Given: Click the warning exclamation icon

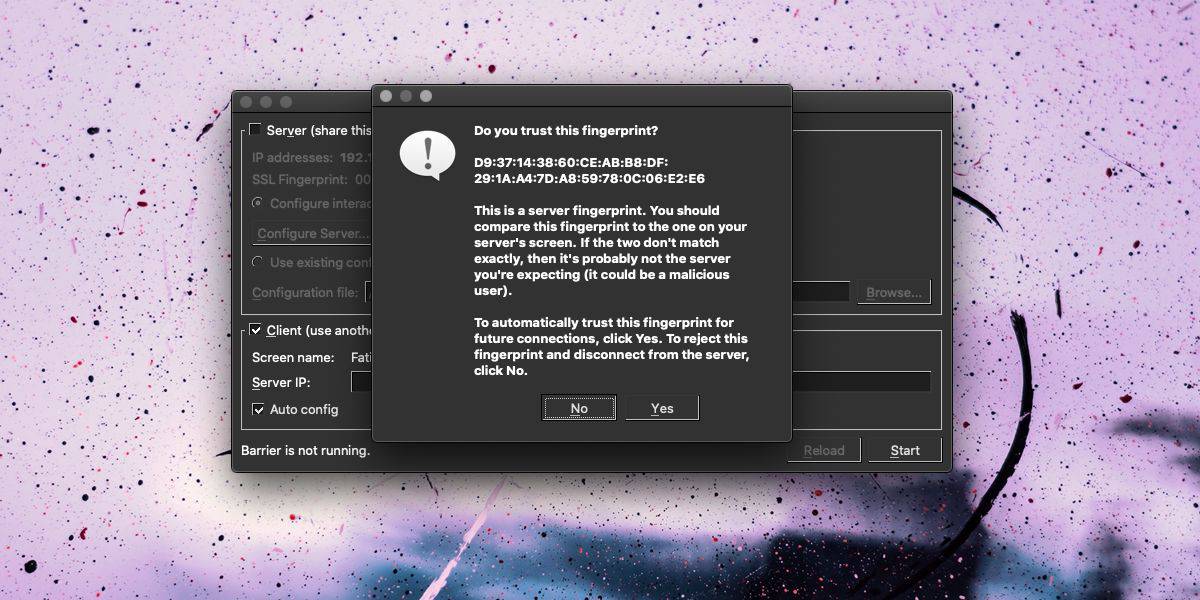Looking at the screenshot, I should point(428,156).
